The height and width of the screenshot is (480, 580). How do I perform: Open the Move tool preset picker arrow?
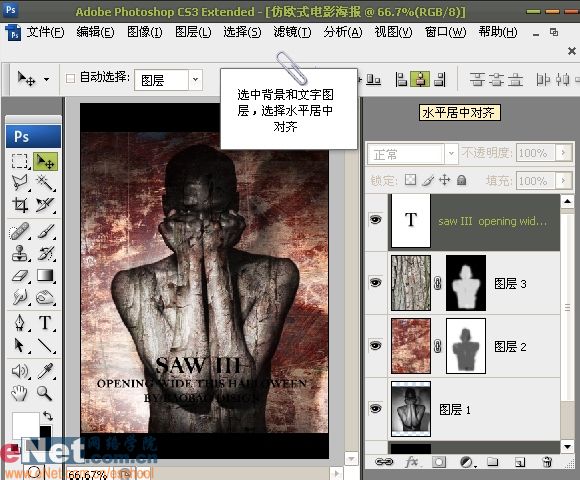46,79
